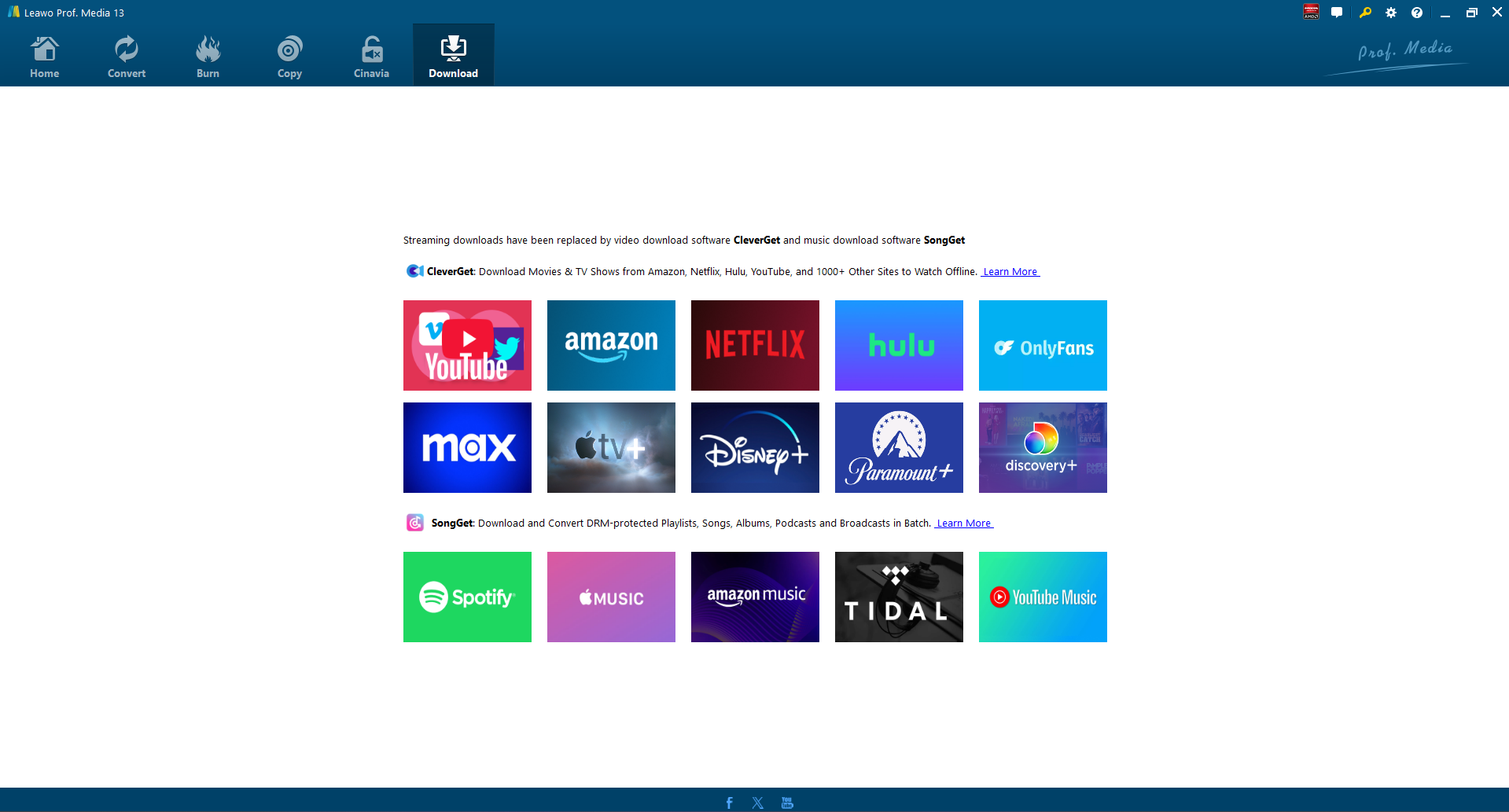
Task: Go to the Copy module
Action: (290, 57)
